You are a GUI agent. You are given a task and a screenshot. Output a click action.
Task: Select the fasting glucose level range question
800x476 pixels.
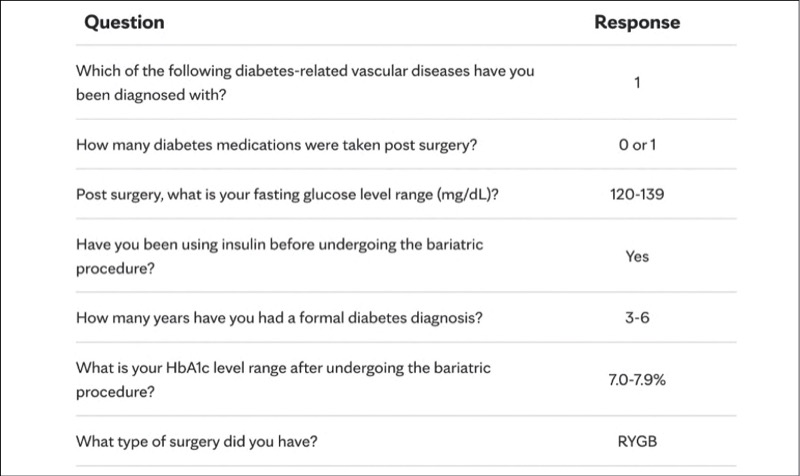point(287,194)
